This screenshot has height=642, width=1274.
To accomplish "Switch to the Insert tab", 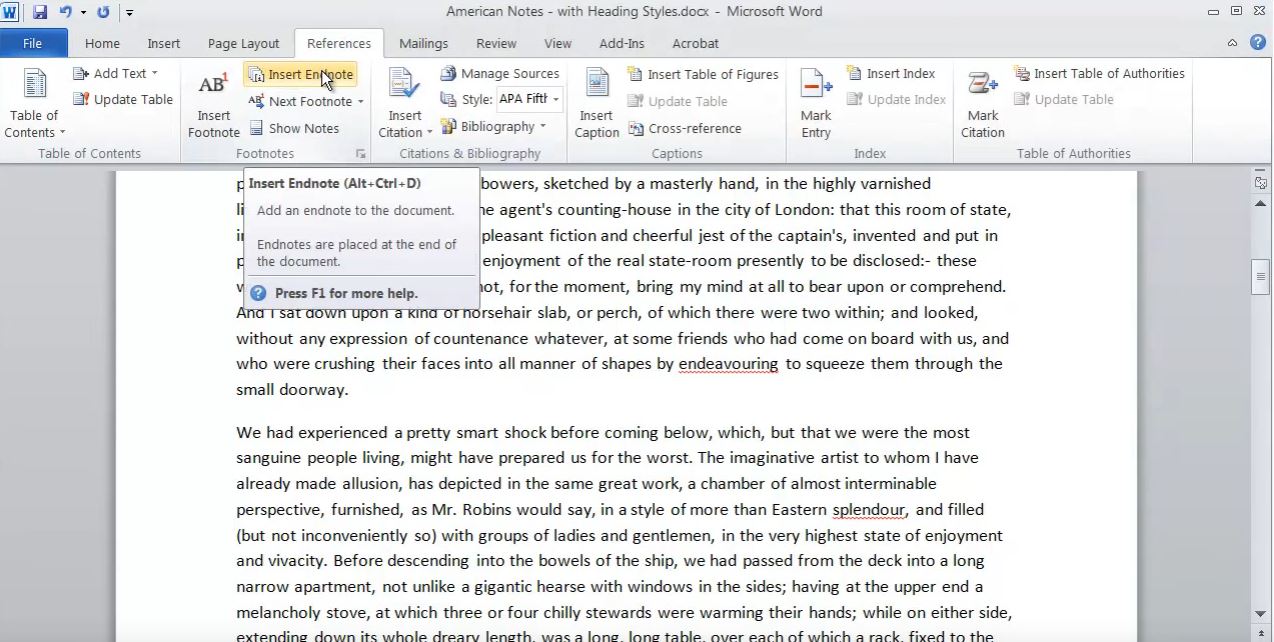I will 164,43.
